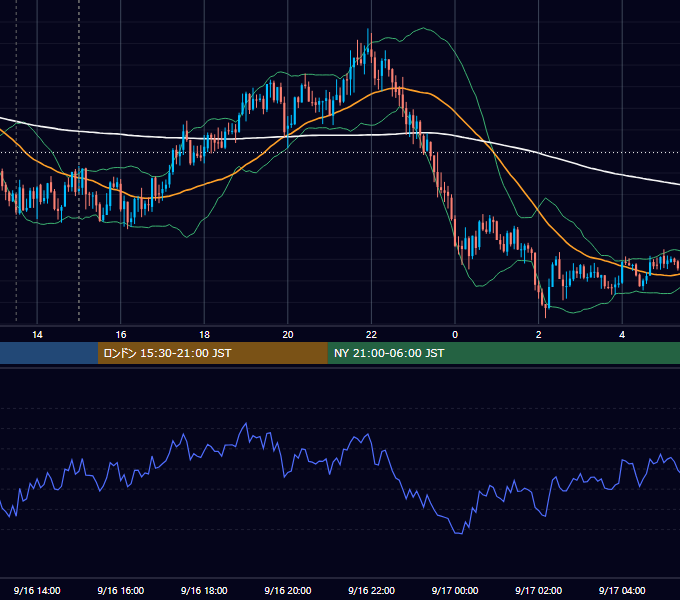Click the 9/16 14:00 date label
This screenshot has width=680, height=600.
click(x=37, y=590)
